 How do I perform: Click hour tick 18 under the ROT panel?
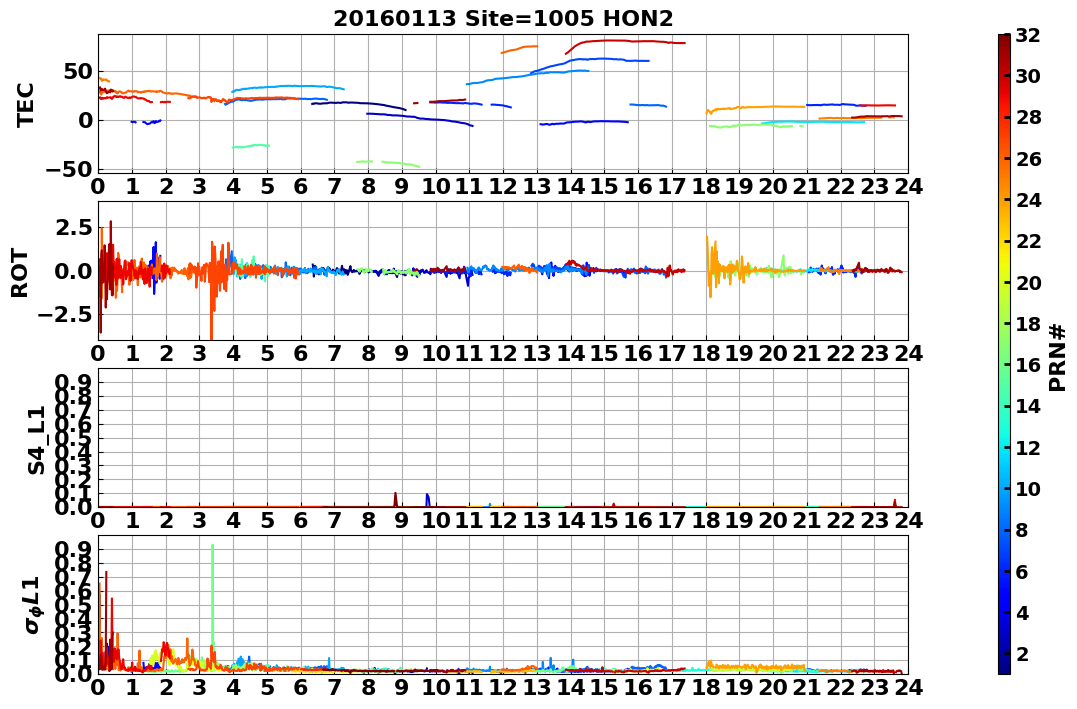[705, 353]
